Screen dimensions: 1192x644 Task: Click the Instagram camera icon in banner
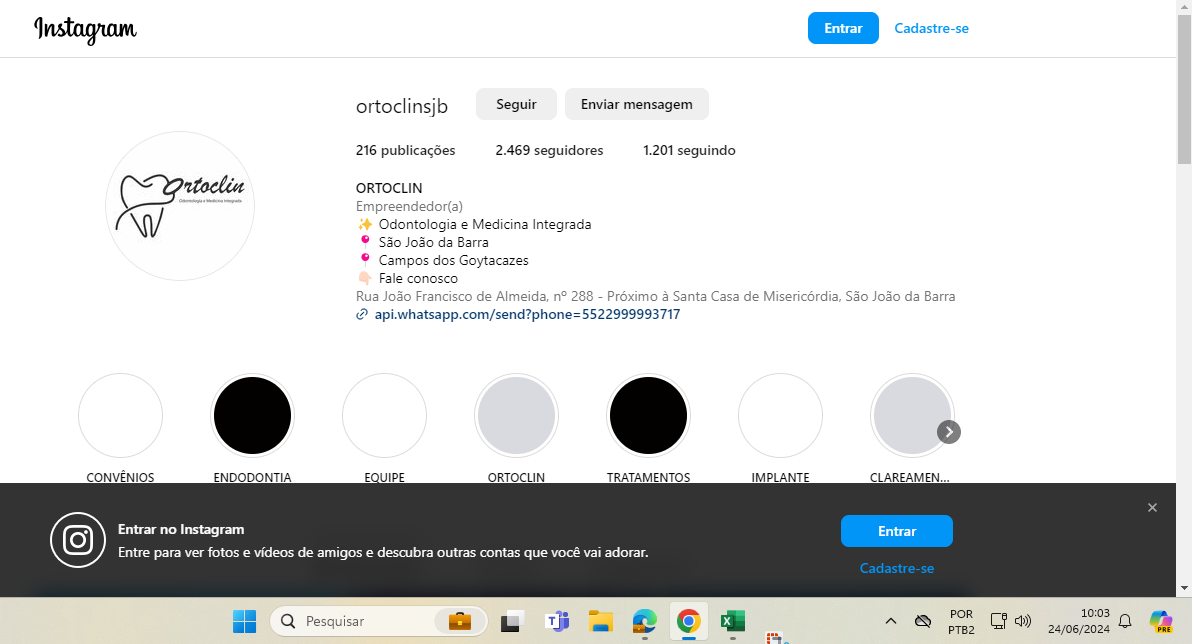[78, 540]
